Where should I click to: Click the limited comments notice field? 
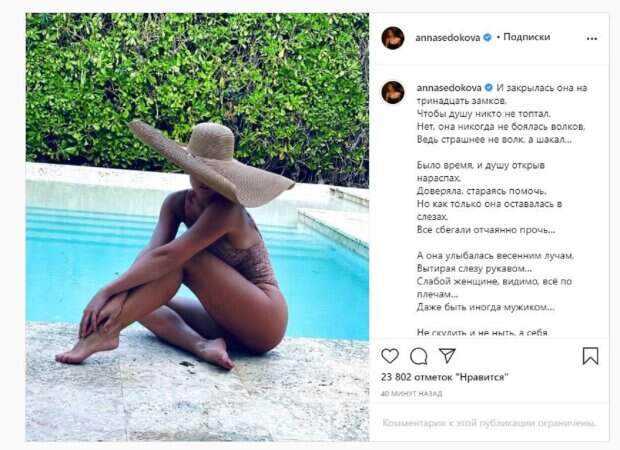[x=489, y=423]
